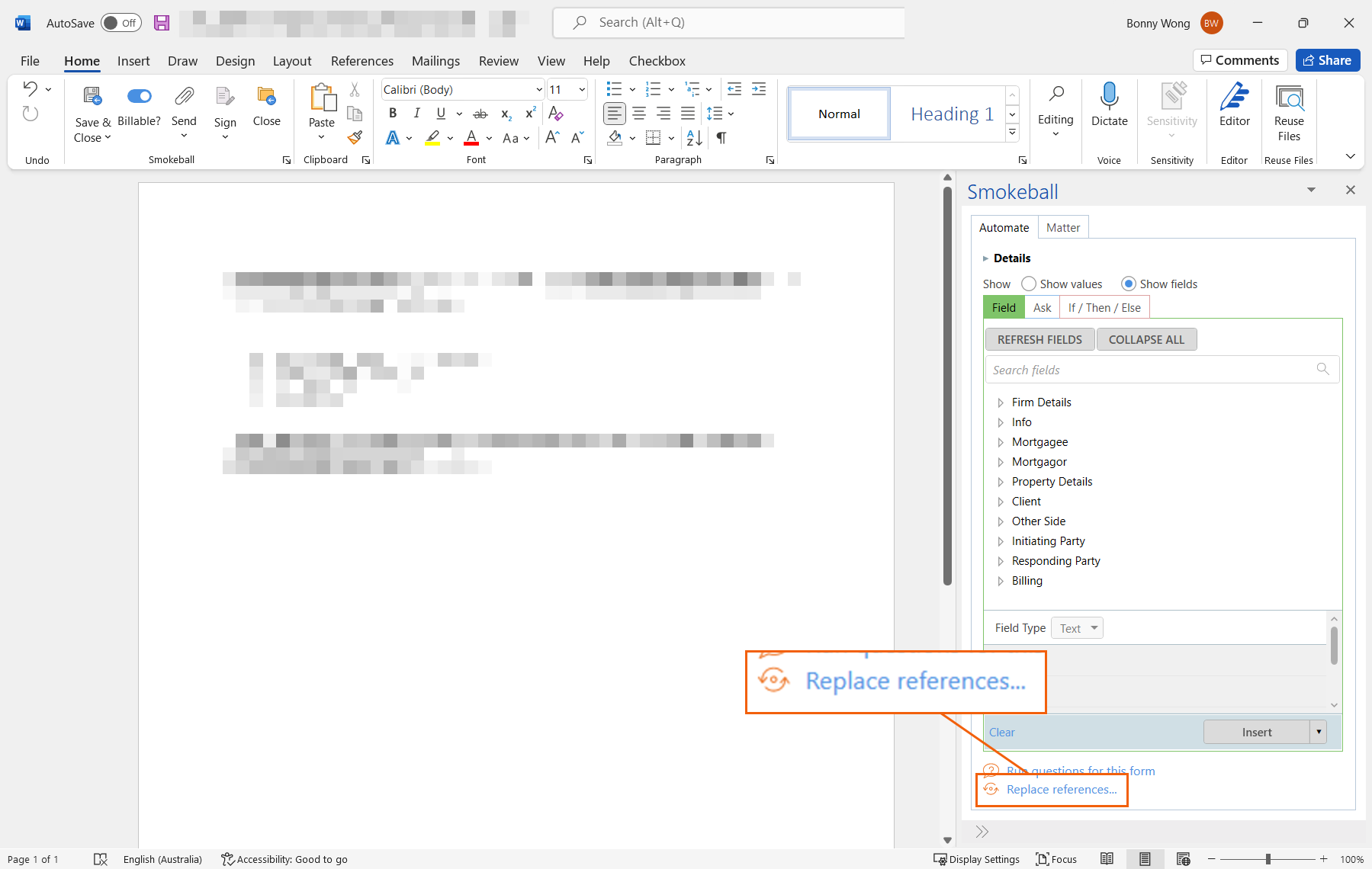
Task: Click Justify alignment icon
Action: click(688, 114)
